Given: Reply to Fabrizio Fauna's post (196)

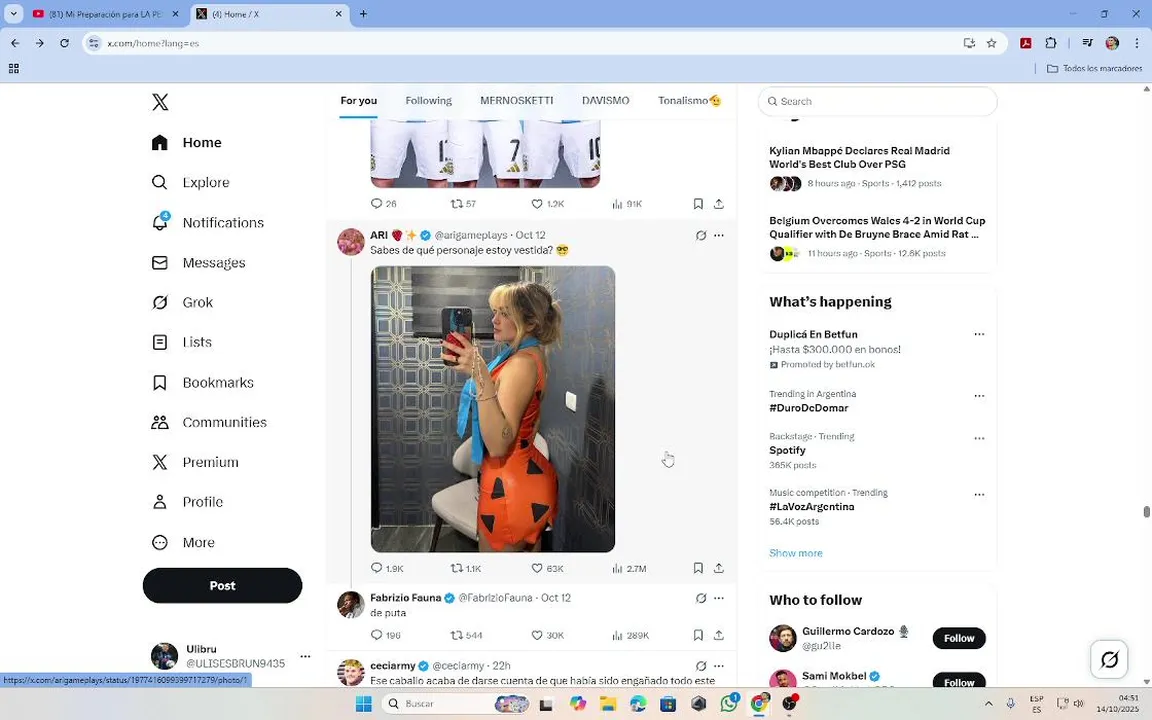Looking at the screenshot, I should [386, 635].
